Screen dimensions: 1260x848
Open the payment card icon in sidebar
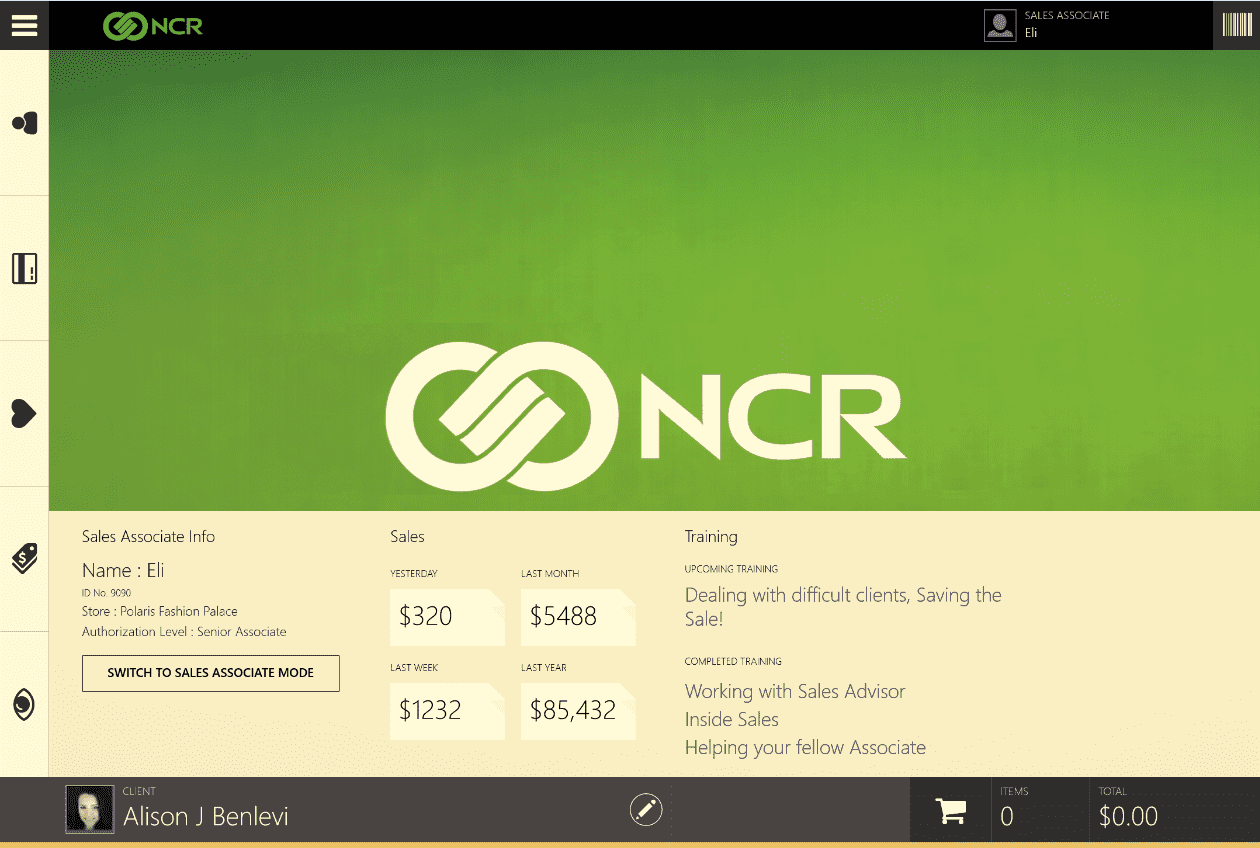[24, 268]
